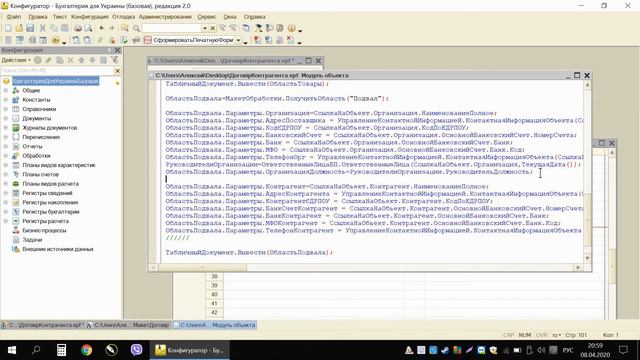This screenshot has width=640, height=360.
Task: Select the Журналы документов tree item
Action: 49,128
